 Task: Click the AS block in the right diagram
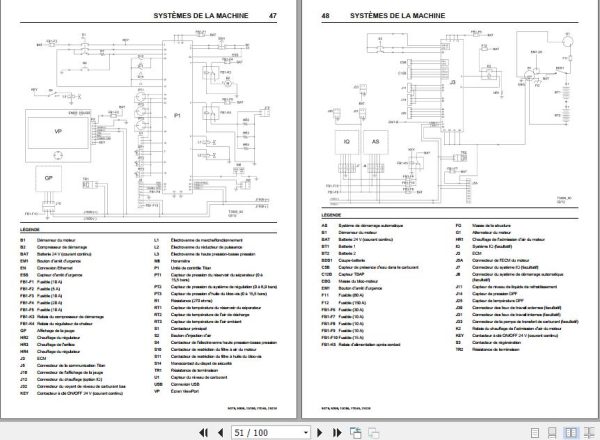pyautogui.click(x=376, y=142)
